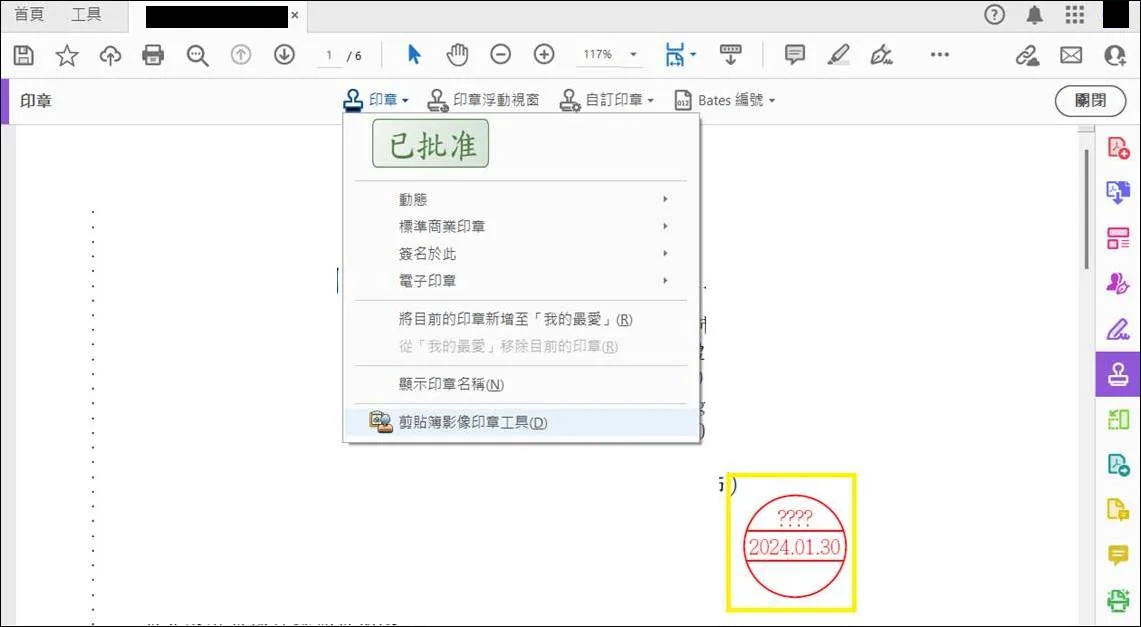Open the find text magnifier tool

197,55
